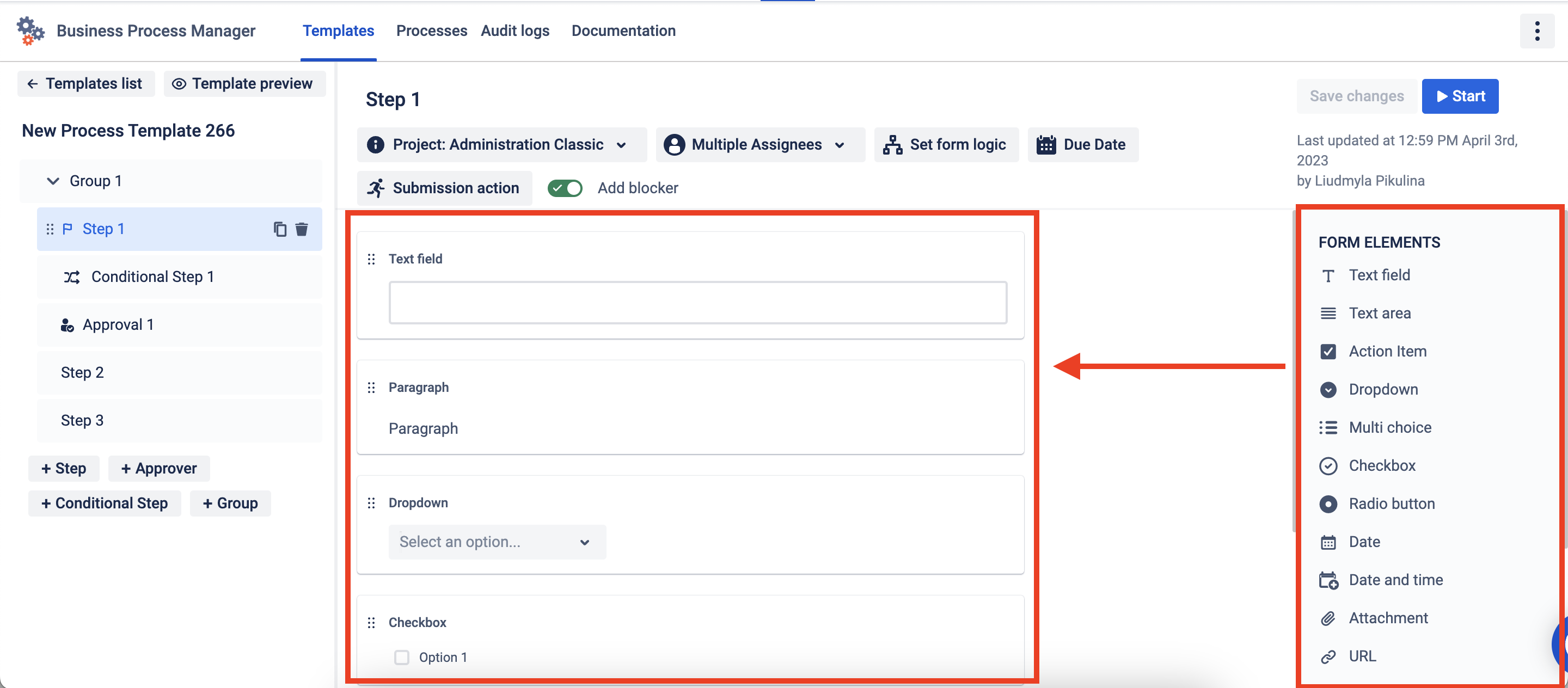Collapse the Group 1 chevron
Viewport: 1568px width, 688px height.
coord(53,181)
